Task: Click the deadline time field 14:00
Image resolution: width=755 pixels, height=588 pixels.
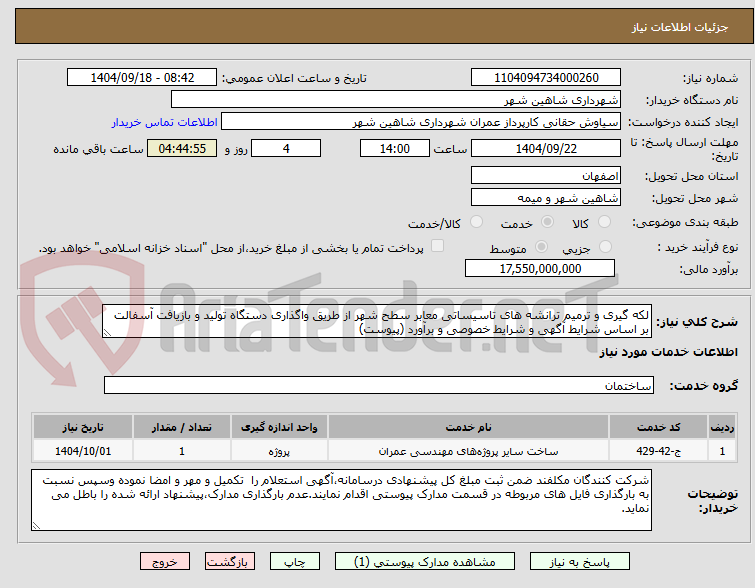Action: click(x=395, y=148)
